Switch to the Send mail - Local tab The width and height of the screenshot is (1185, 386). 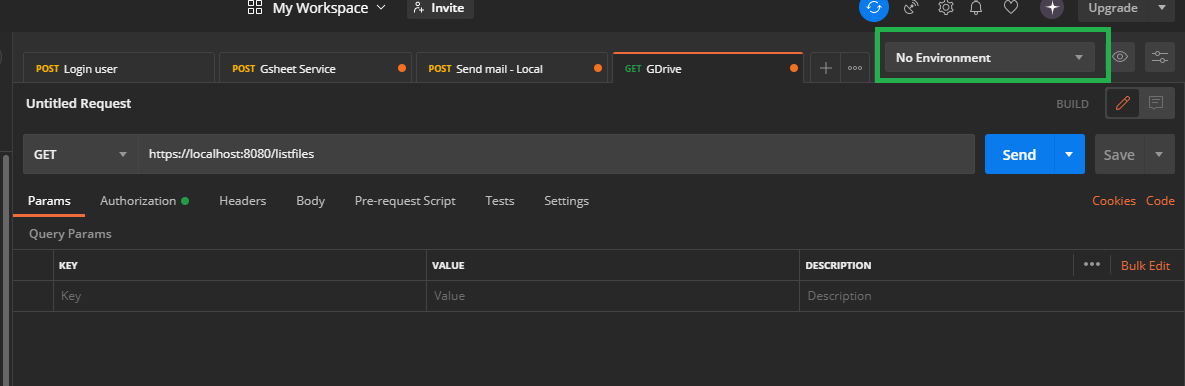click(512, 68)
